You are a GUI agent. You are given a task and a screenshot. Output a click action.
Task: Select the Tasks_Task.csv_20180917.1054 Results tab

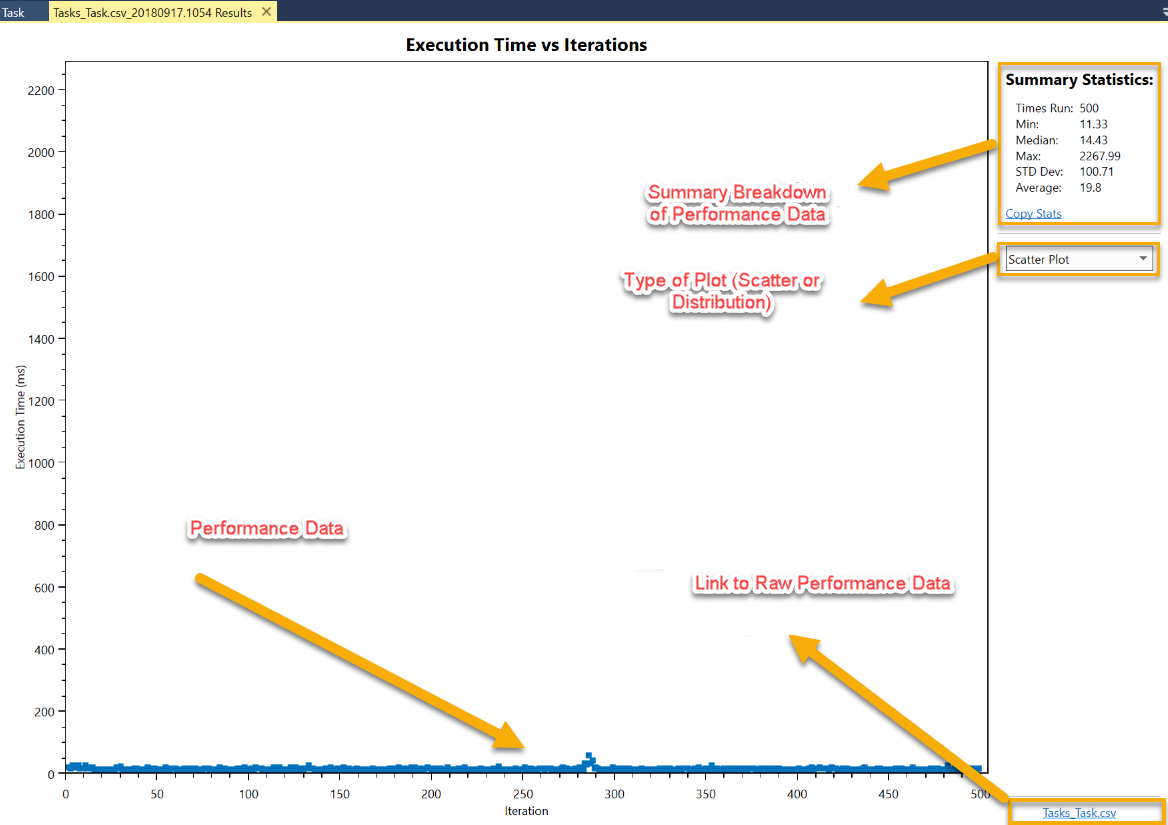[x=152, y=13]
